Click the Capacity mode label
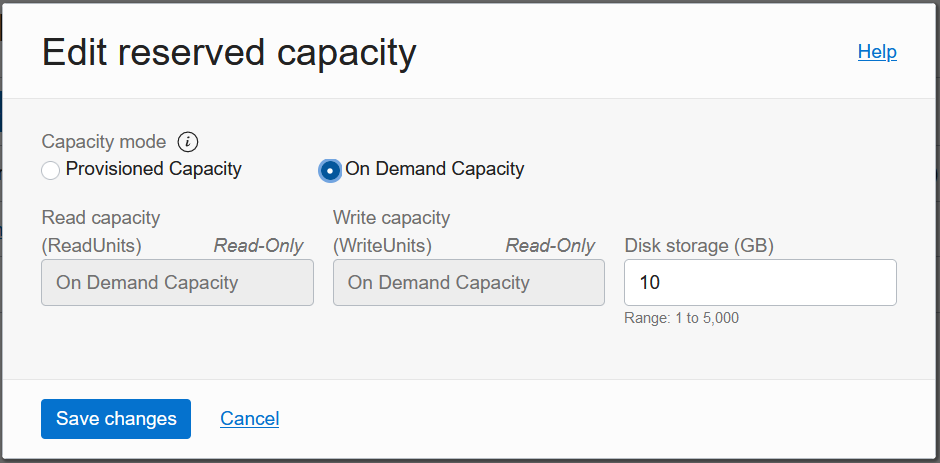Viewport: 940px width, 463px height. [x=104, y=142]
